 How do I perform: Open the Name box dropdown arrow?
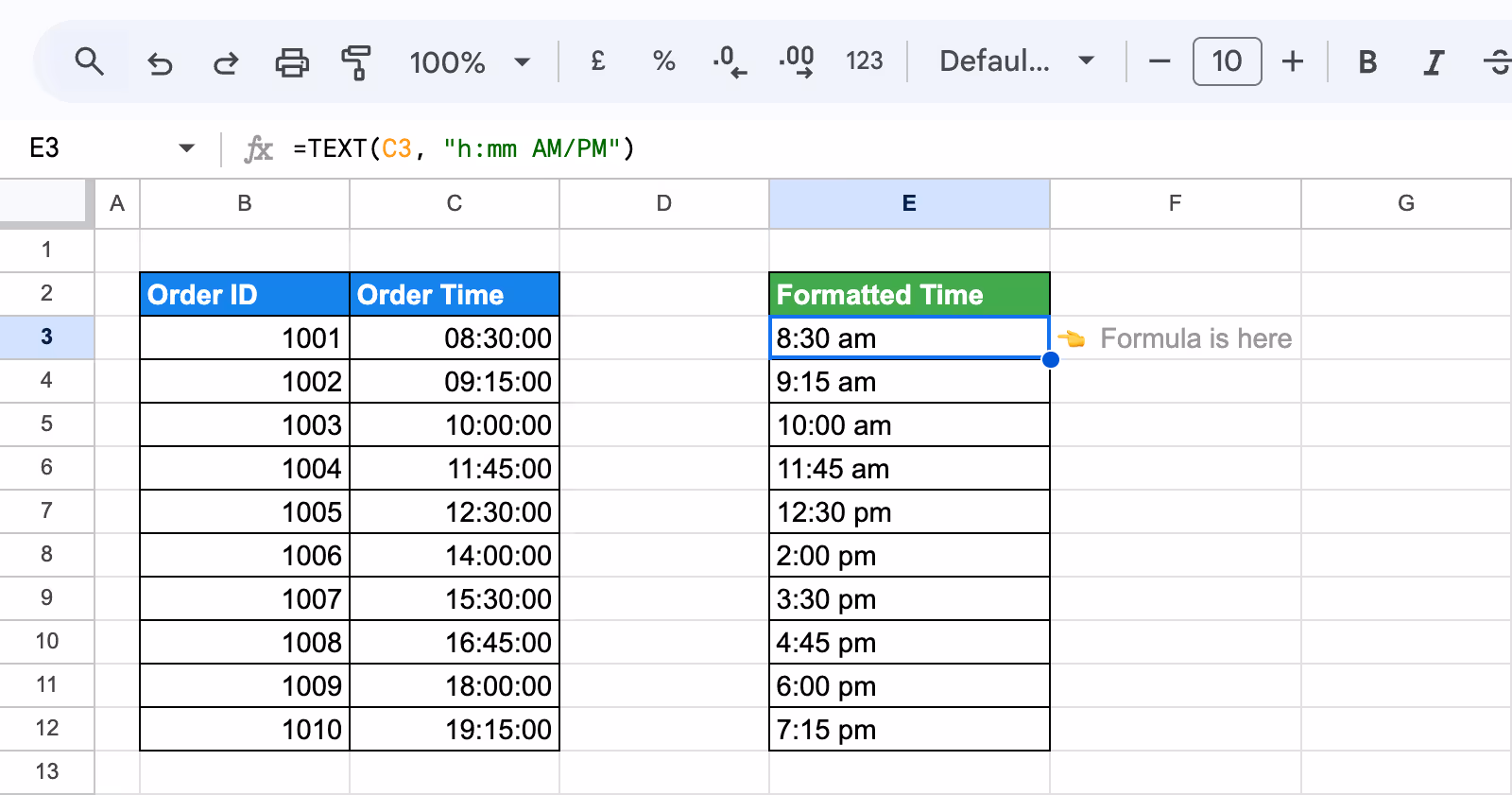187,148
